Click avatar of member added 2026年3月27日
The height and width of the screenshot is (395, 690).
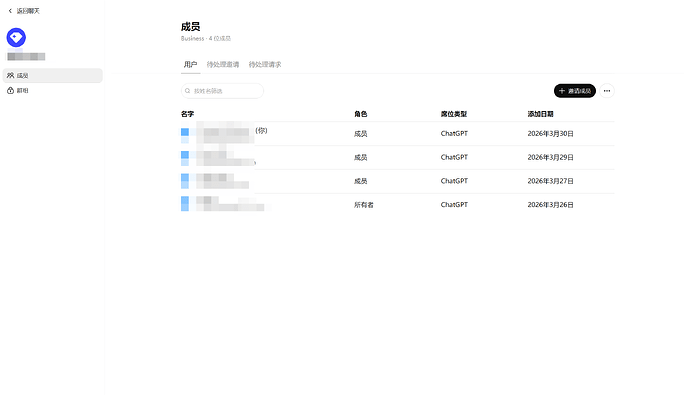pos(185,181)
